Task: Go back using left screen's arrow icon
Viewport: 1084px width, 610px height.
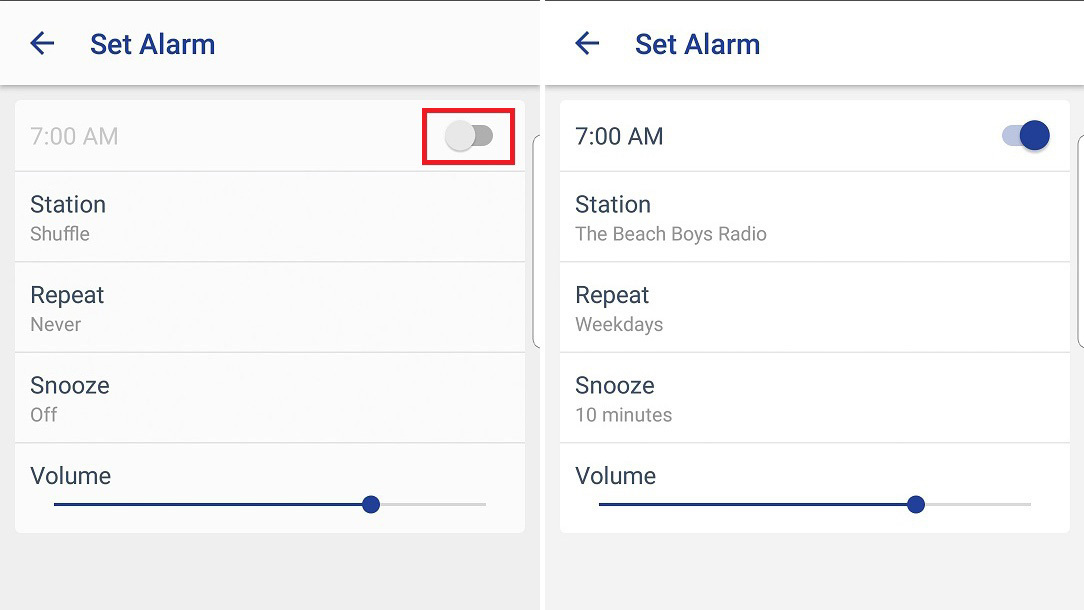Action: tap(42, 44)
